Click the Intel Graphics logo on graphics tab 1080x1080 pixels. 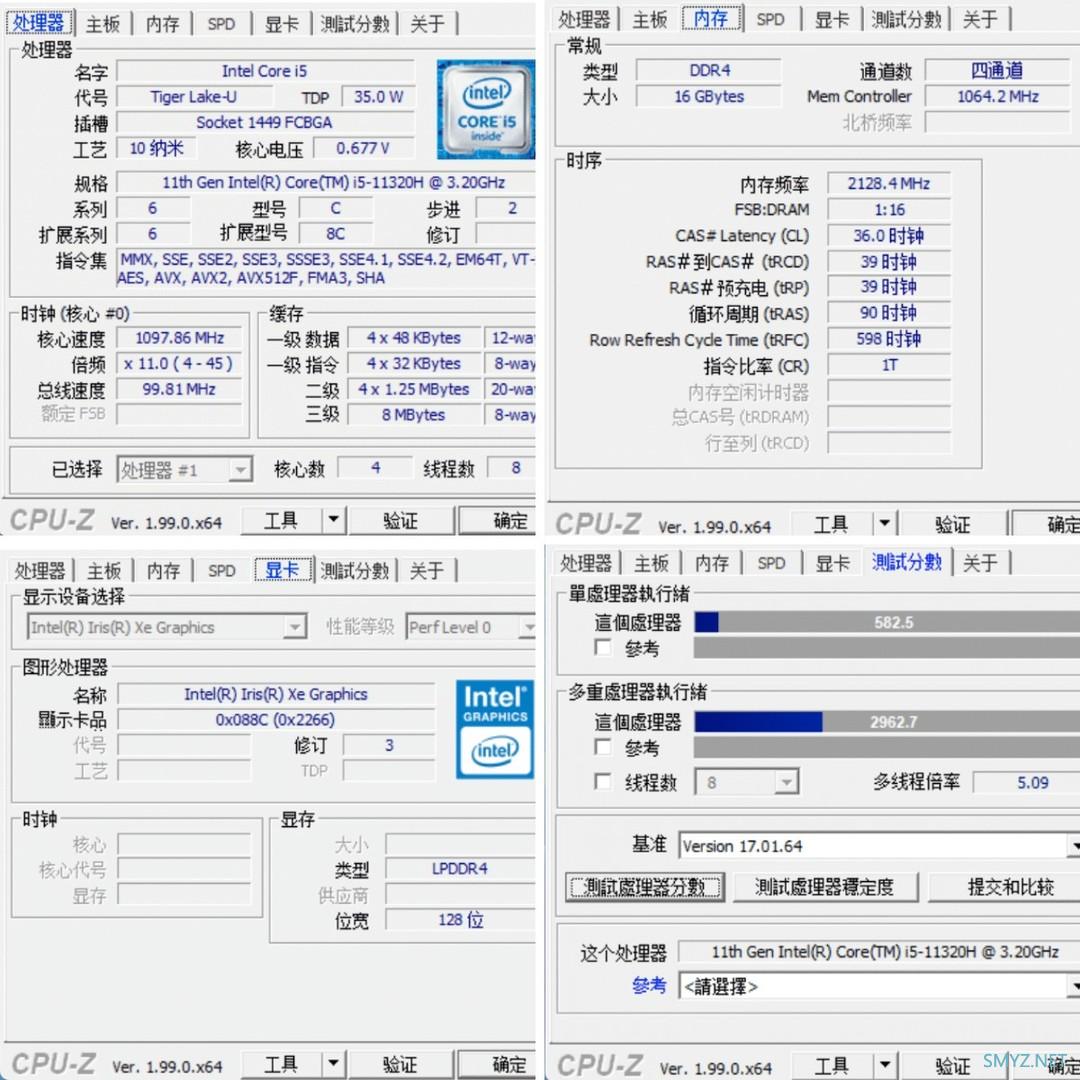pyautogui.click(x=493, y=729)
